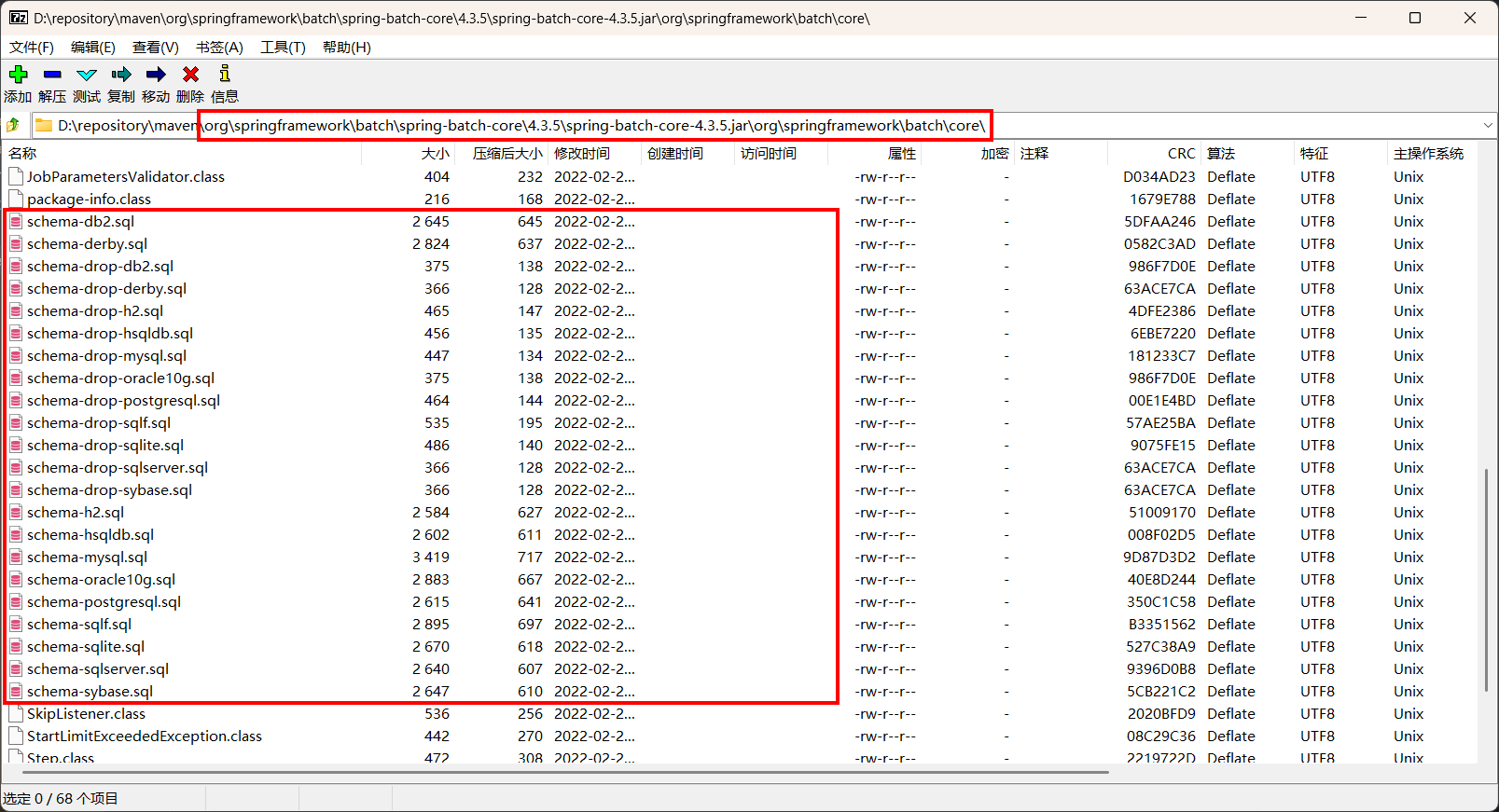The width and height of the screenshot is (1499, 812).
Task: Select the schema-drop-mysql.sql file name
Action: point(106,356)
